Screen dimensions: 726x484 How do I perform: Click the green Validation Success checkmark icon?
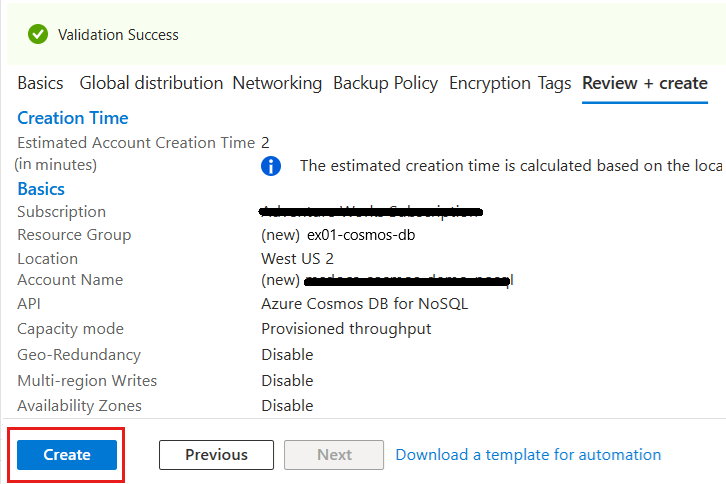pos(38,35)
